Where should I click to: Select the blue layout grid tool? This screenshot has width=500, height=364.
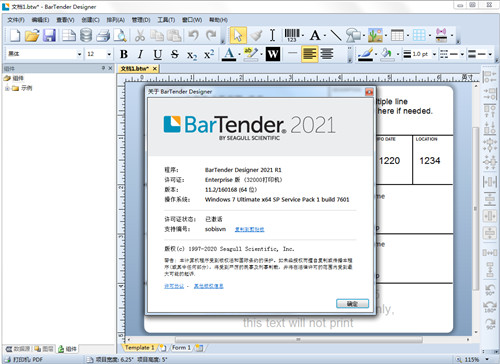[419, 35]
